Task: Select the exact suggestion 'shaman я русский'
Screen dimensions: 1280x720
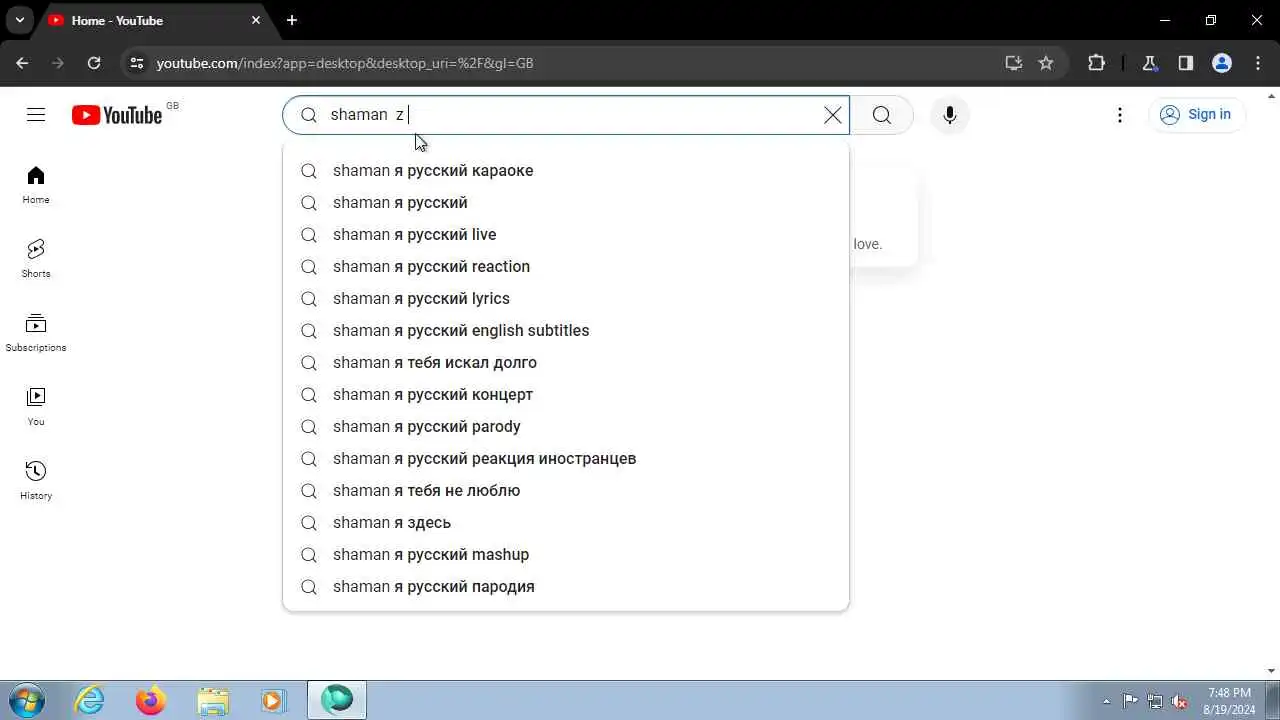Action: [x=566, y=202]
